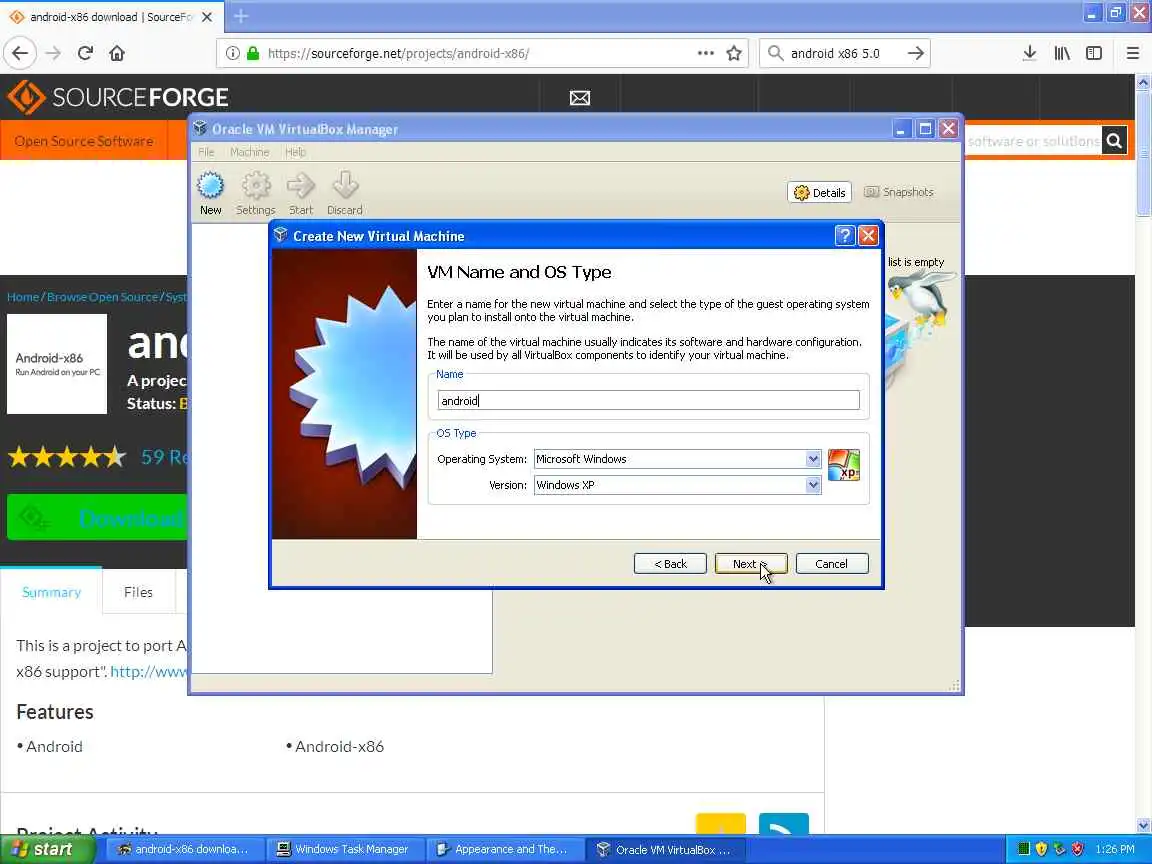Click Next to continue the wizard
Screen dimensions: 1152x864
click(751, 564)
